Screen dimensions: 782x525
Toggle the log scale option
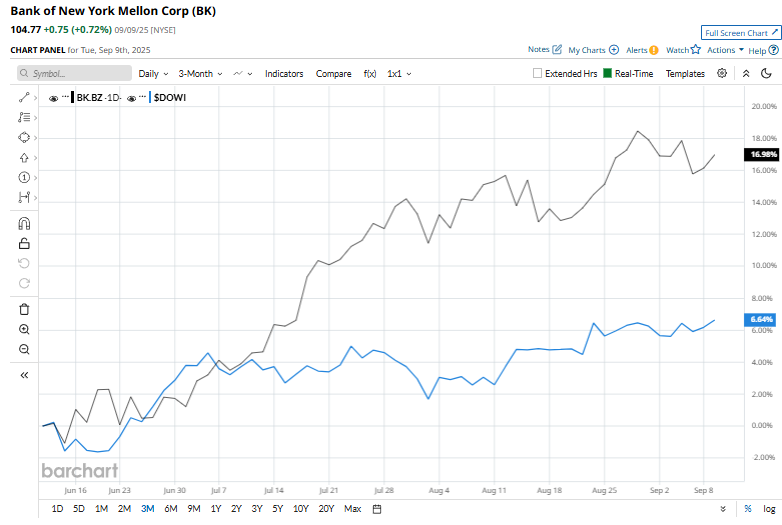pyautogui.click(x=769, y=509)
